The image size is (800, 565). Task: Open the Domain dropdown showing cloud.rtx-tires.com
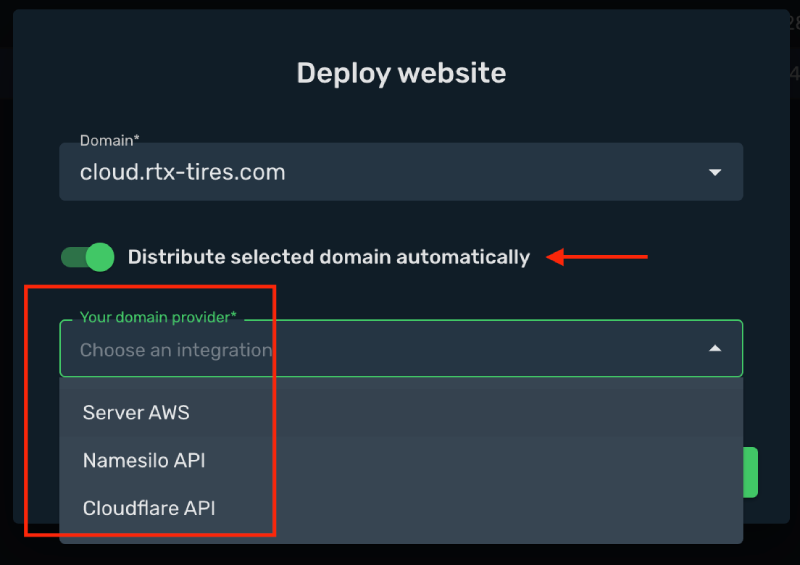pyautogui.click(x=401, y=171)
